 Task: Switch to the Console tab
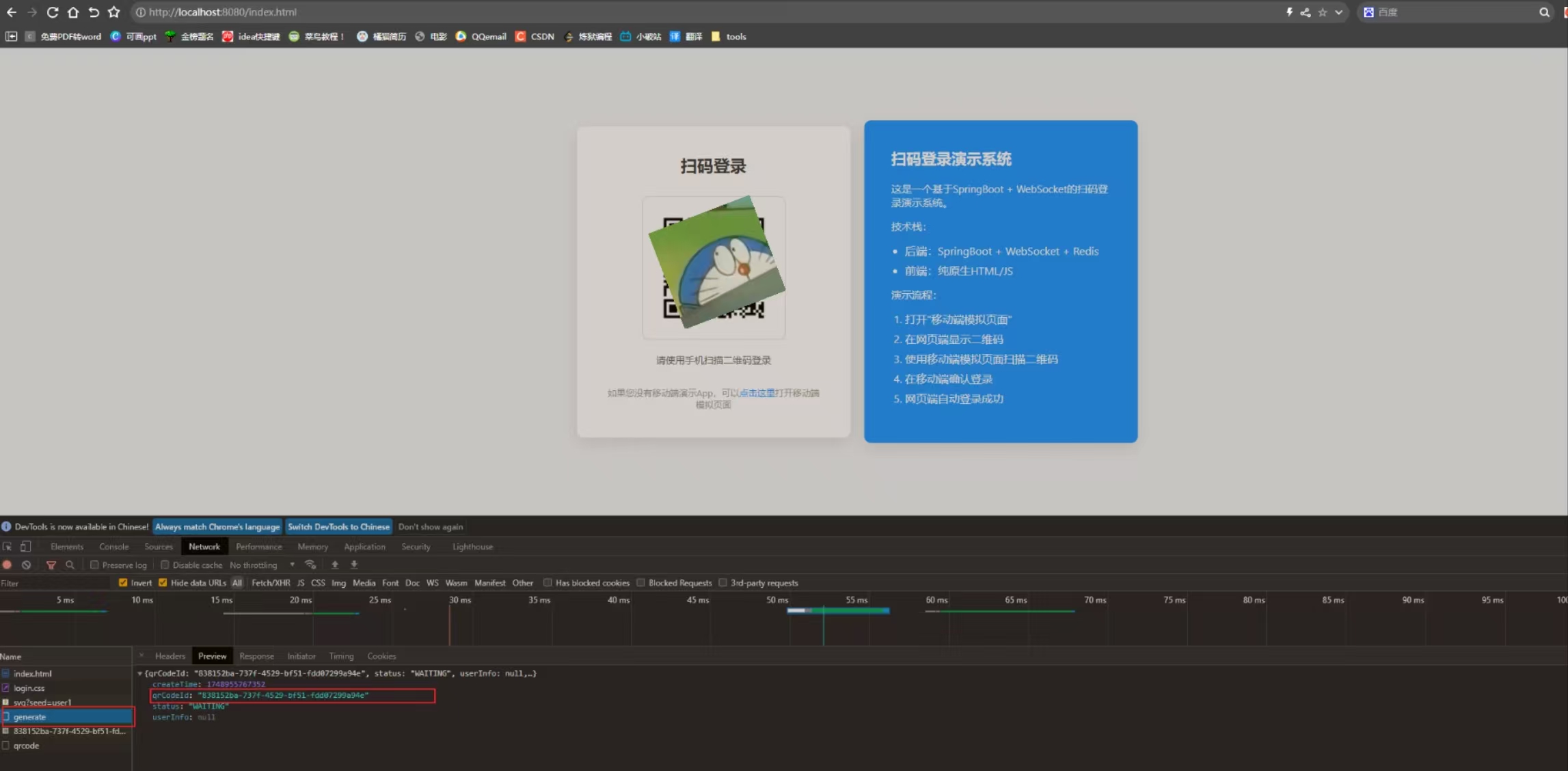[x=113, y=547]
